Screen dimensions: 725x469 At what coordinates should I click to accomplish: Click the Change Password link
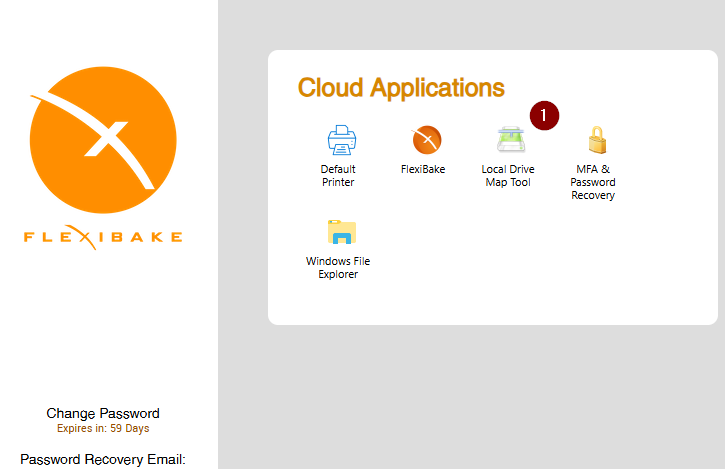[x=103, y=413]
